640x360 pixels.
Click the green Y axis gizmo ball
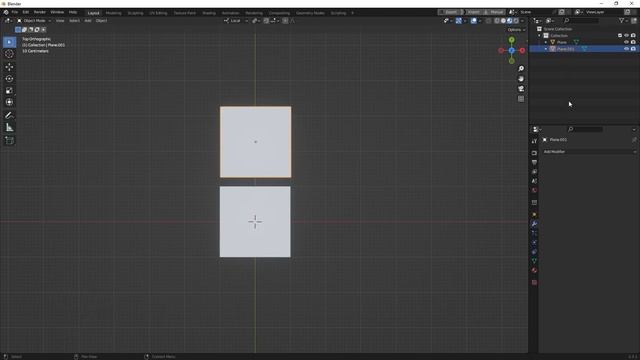click(x=511, y=40)
